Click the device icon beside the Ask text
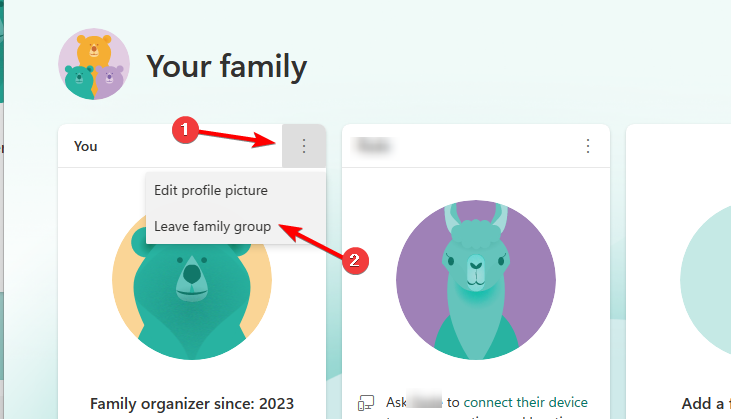The width and height of the screenshot is (731, 419). (x=365, y=403)
